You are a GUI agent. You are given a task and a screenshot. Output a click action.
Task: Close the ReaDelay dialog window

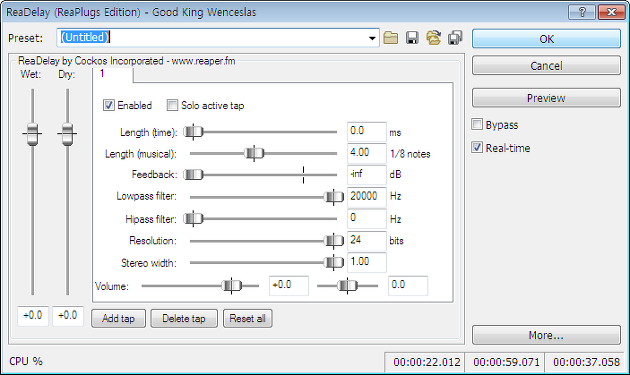click(x=611, y=12)
